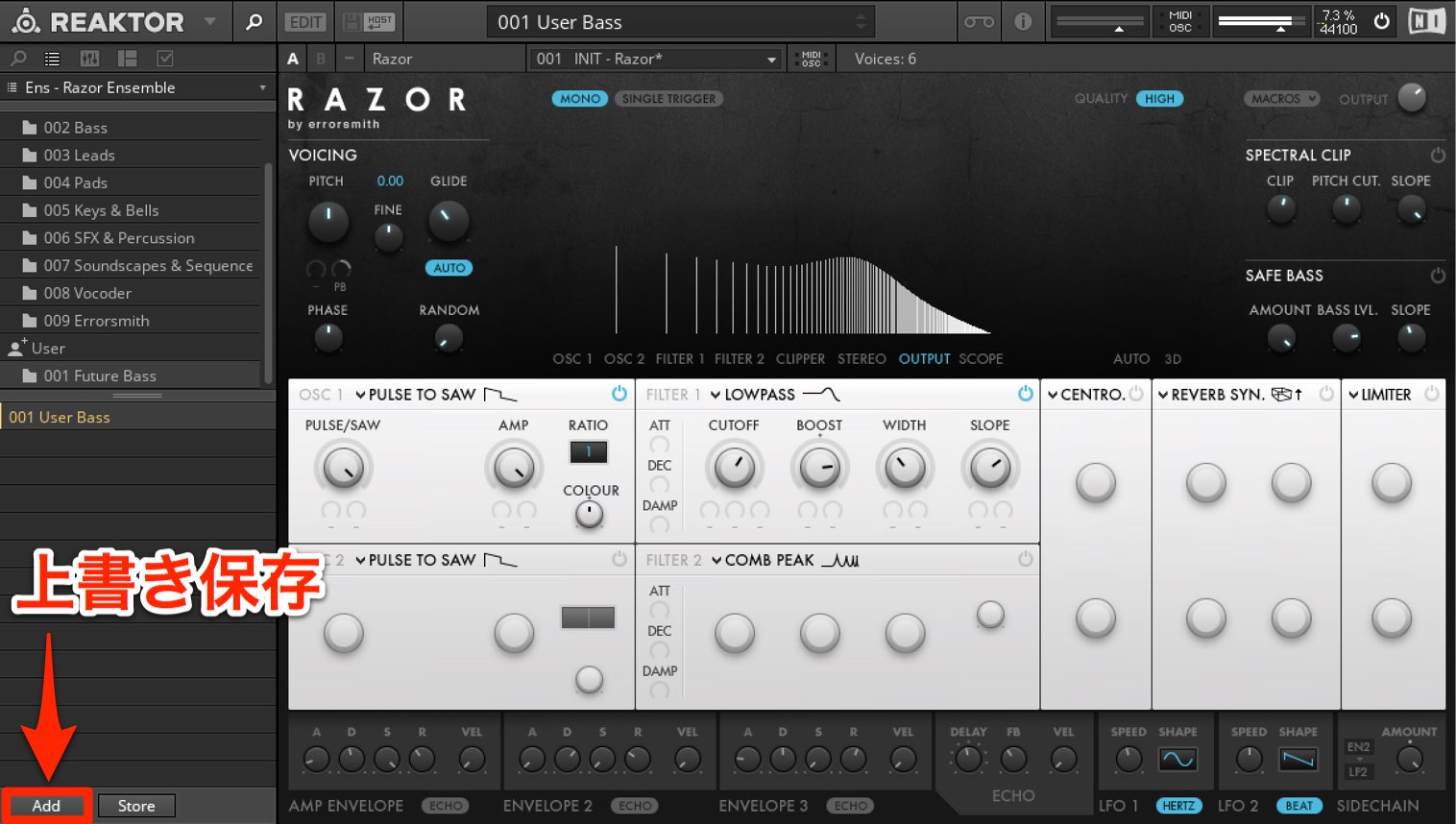The height and width of the screenshot is (824, 1456).
Task: Open the 001 INIT - Razor preset dropdown
Action: (x=656, y=59)
